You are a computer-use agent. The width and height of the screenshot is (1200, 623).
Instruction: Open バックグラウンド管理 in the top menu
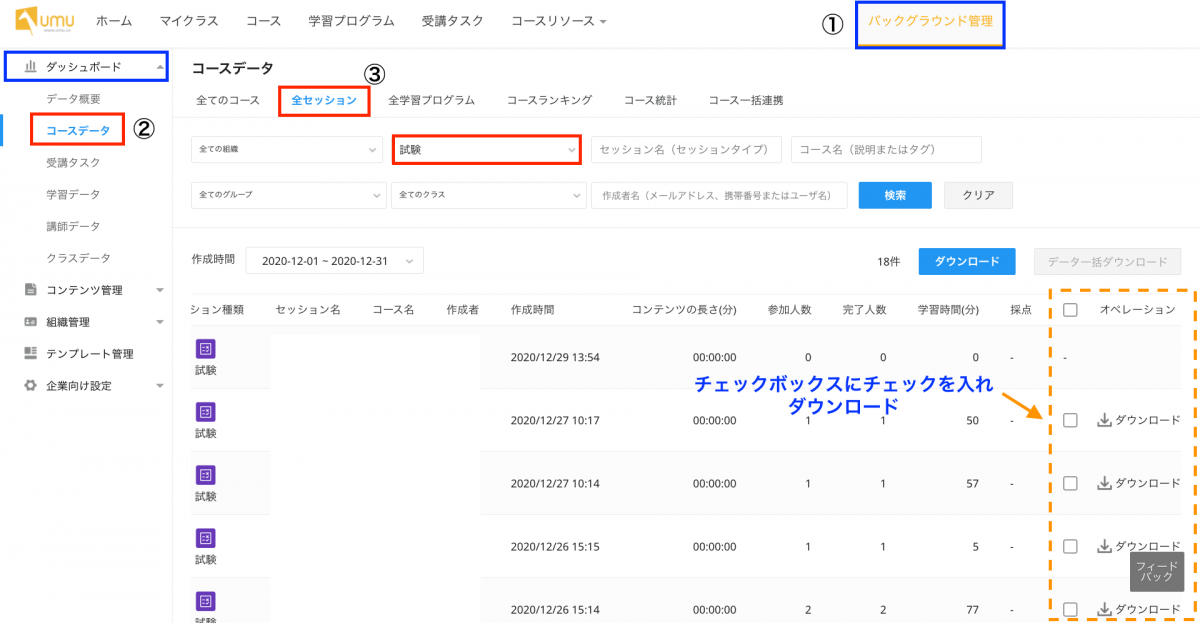(x=930, y=20)
